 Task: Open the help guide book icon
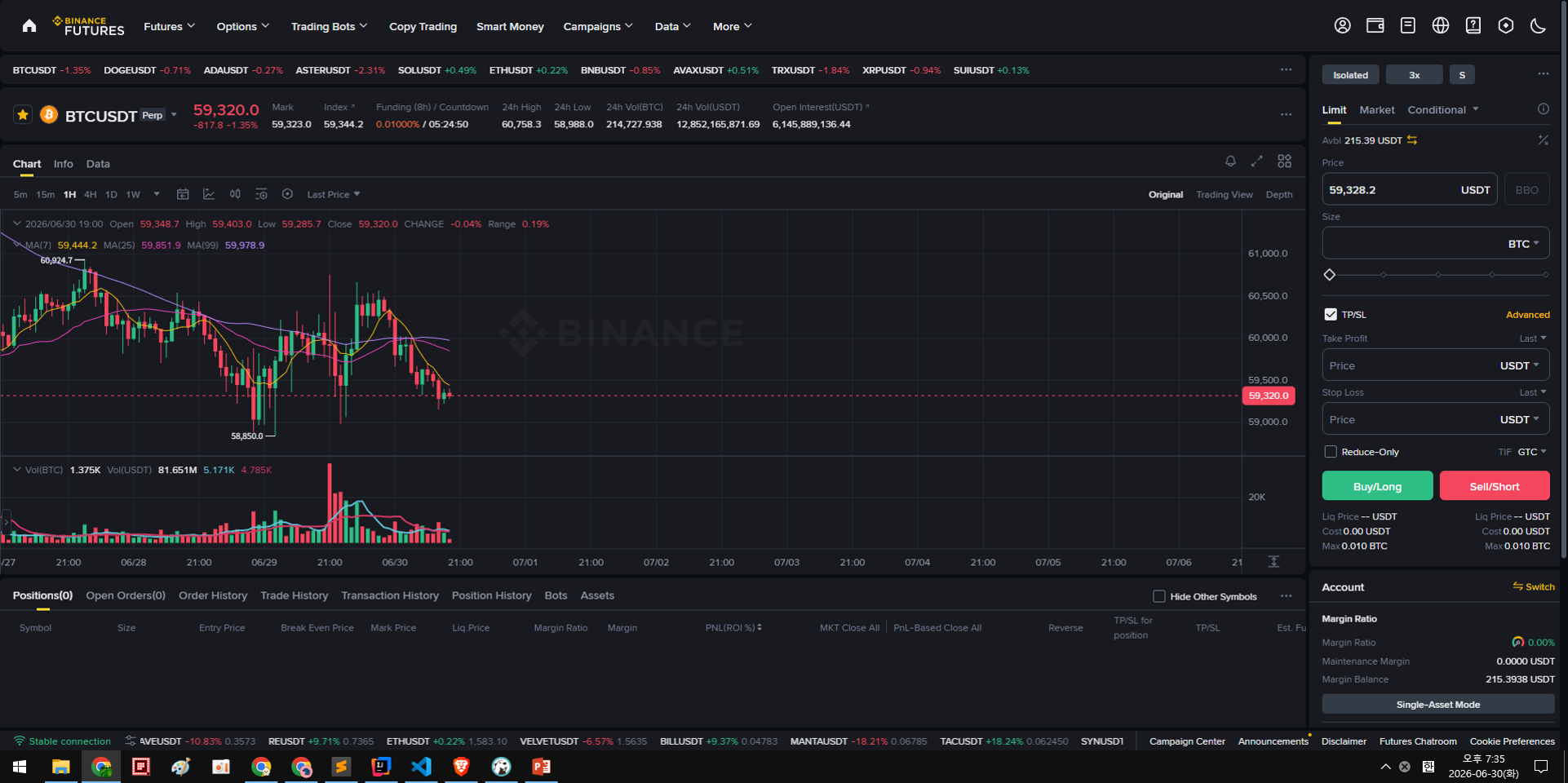(x=1473, y=26)
